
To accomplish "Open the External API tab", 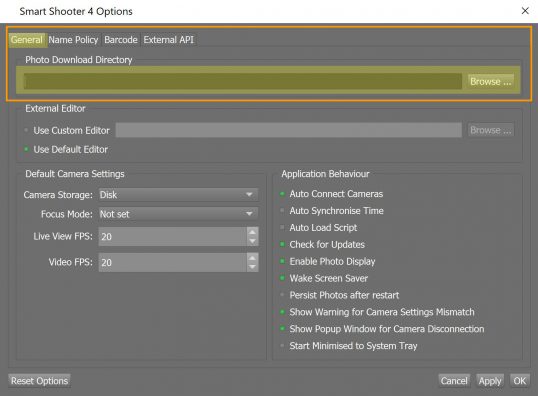I will pos(169,40).
